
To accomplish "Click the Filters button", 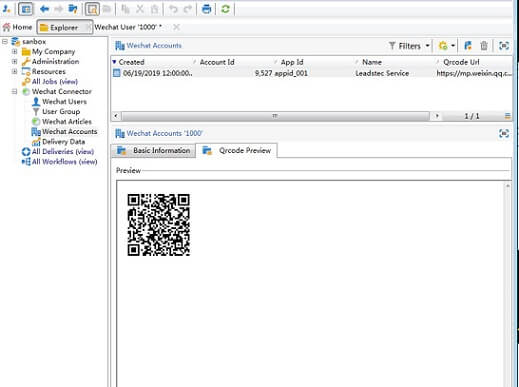I will (405, 46).
